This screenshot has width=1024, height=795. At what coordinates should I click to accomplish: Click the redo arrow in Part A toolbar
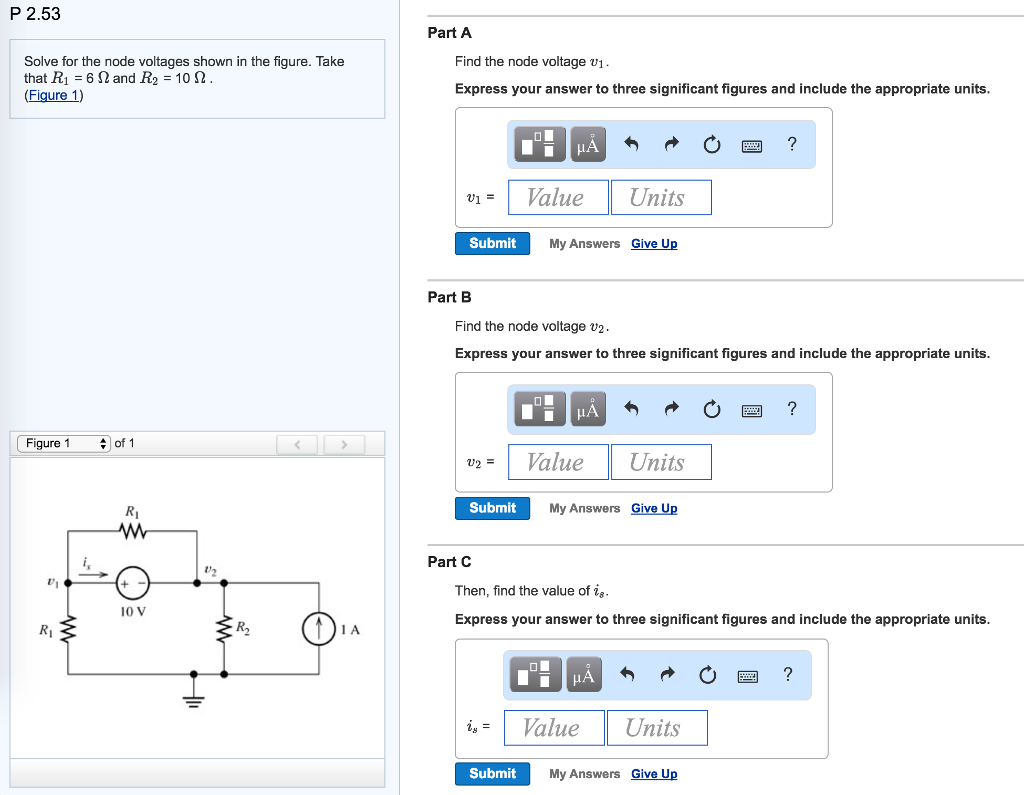point(671,143)
